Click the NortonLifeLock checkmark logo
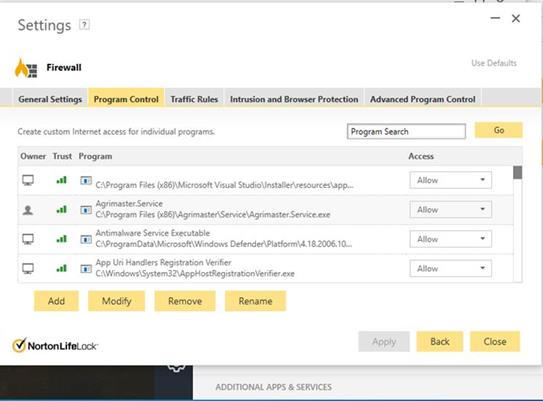543x401 pixels. pyautogui.click(x=19, y=345)
